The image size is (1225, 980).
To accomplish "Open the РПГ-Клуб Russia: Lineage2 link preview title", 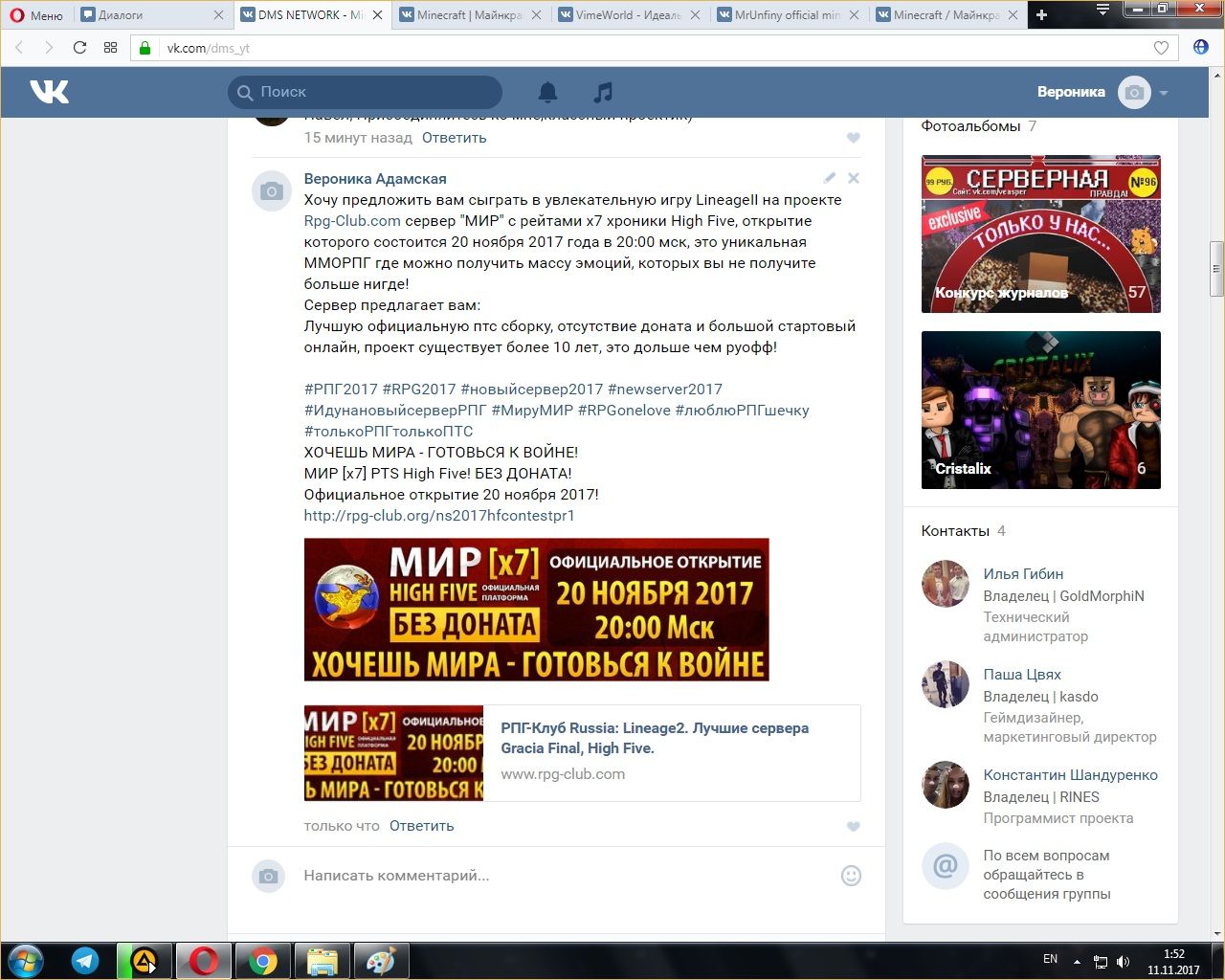I will point(655,738).
